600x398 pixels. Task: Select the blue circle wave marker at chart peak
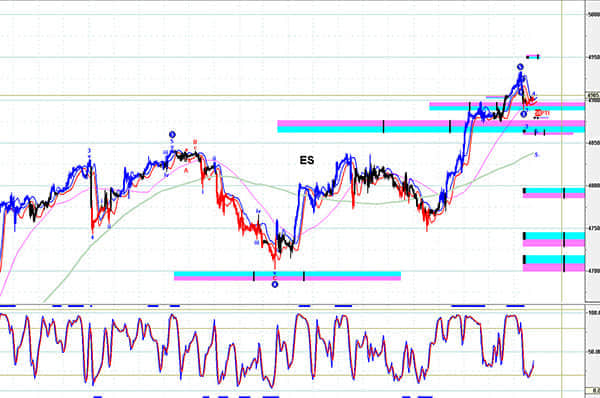[x=520, y=67]
